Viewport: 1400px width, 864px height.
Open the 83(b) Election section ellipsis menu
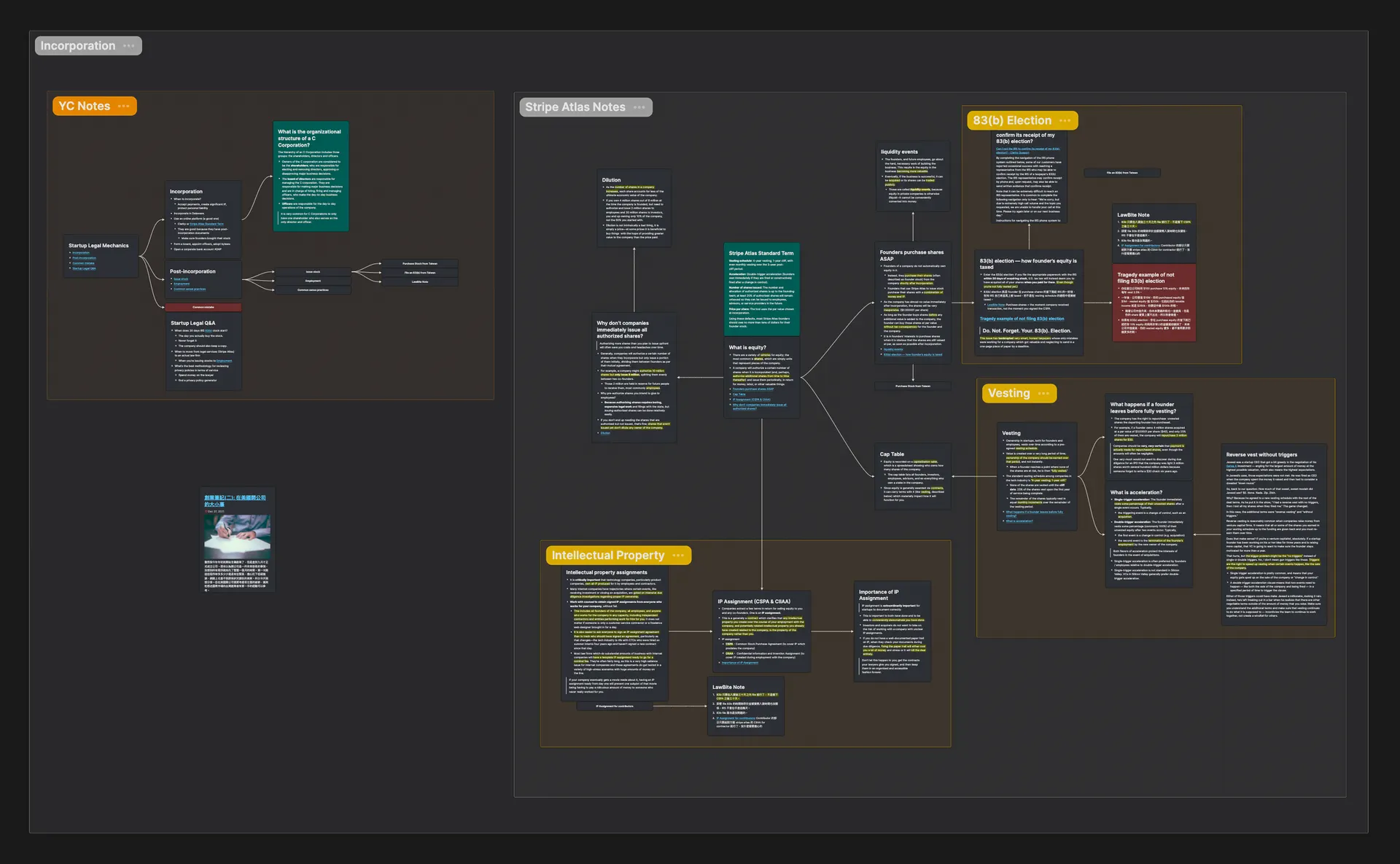(1065, 121)
